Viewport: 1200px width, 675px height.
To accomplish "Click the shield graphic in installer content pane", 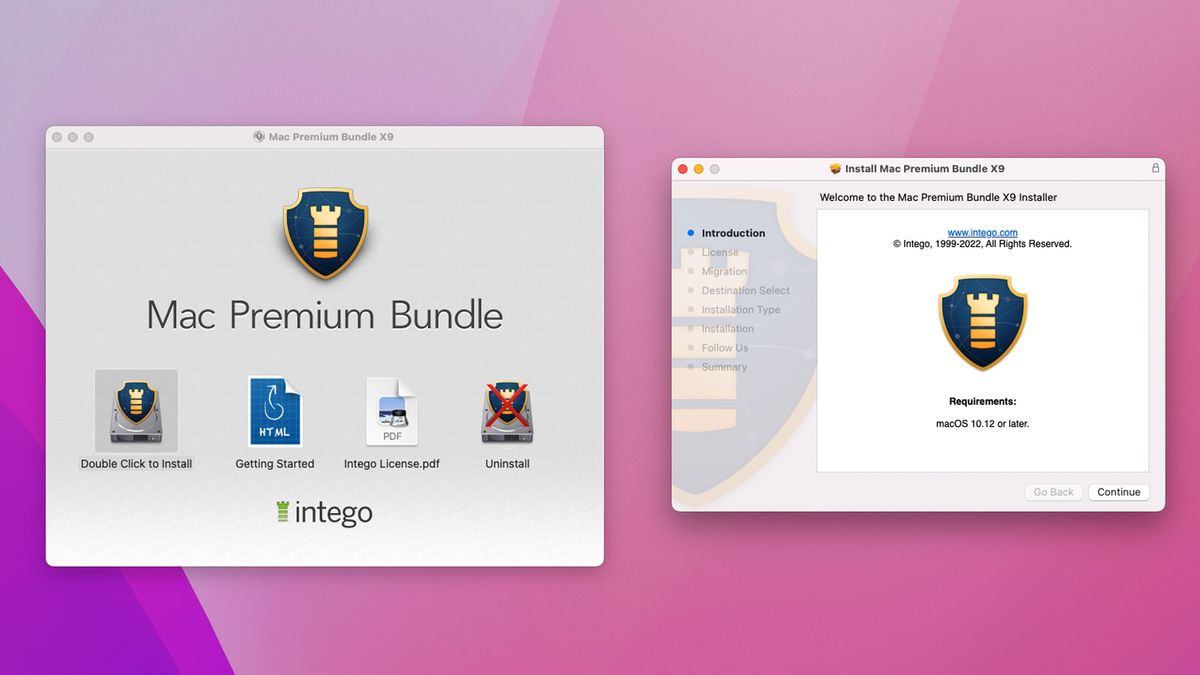I will point(983,323).
